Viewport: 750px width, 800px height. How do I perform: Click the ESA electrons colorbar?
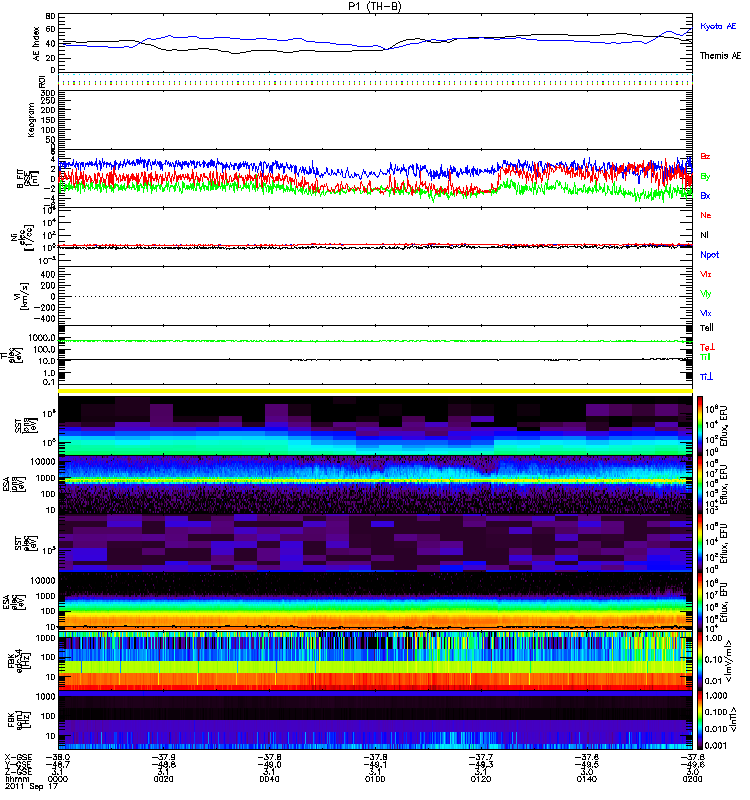pyautogui.click(x=700, y=602)
